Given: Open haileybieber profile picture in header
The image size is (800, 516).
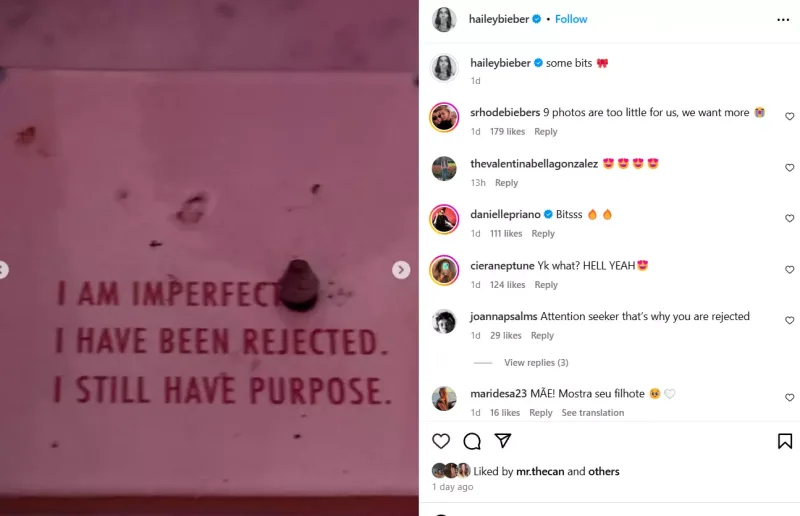Looking at the screenshot, I should point(444,19).
